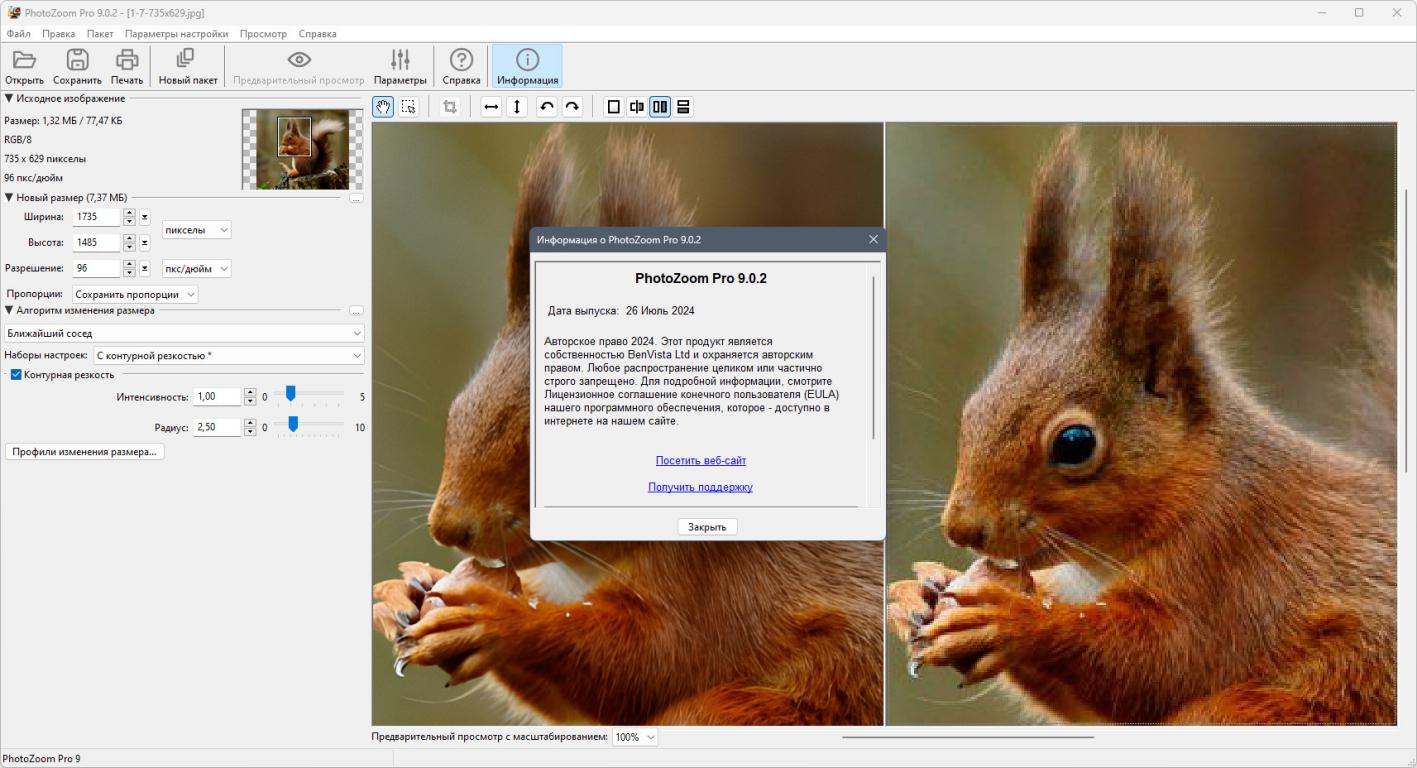
Task: Click the Открыть toolbar icon
Action: pos(24,66)
